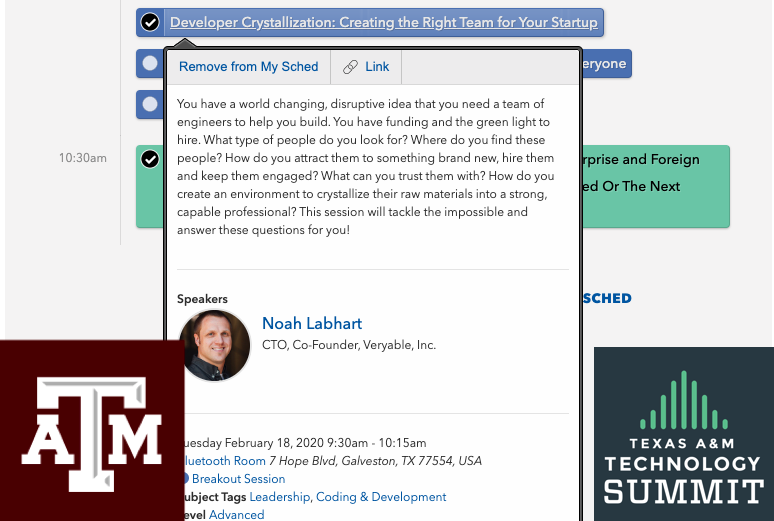Filter by Breakout Session type

pos(238,479)
